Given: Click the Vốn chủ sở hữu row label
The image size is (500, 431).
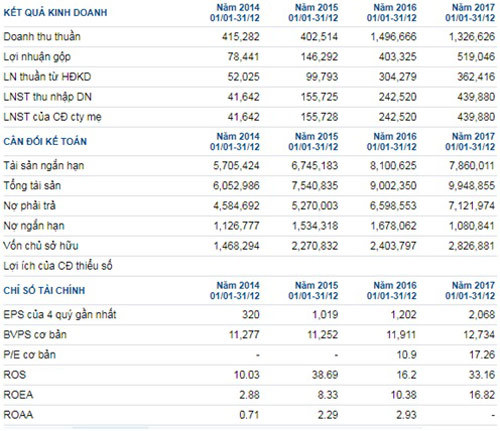Looking at the screenshot, I should [x=41, y=246].
